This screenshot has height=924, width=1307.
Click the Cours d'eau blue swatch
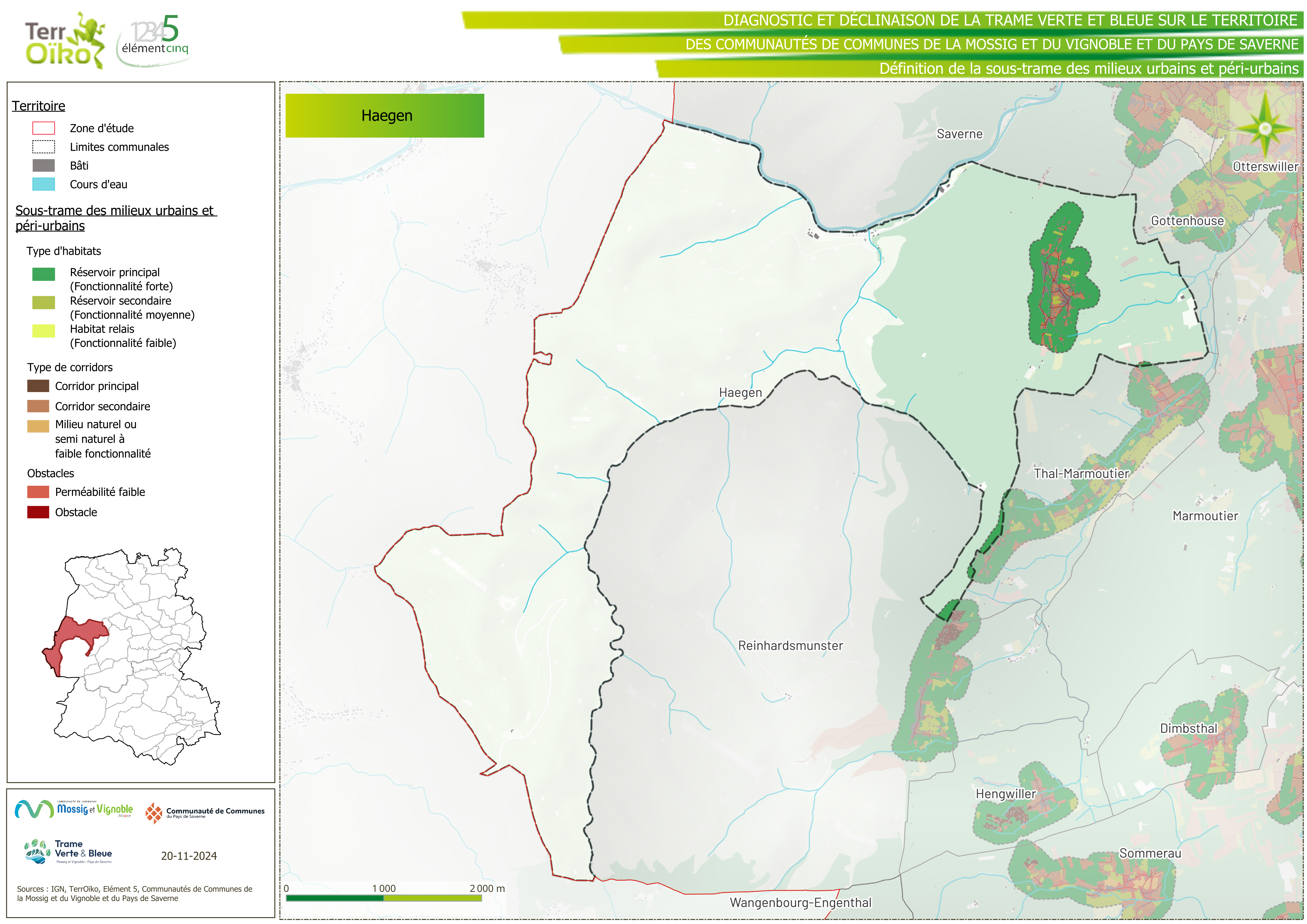click(x=44, y=184)
